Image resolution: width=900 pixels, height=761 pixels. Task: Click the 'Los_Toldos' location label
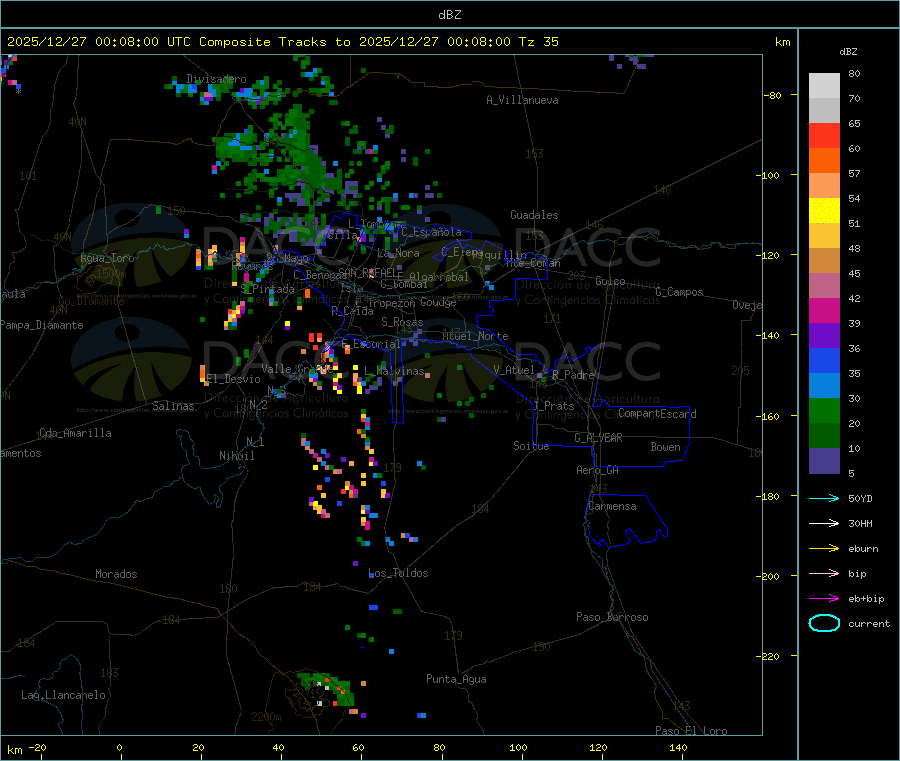pyautogui.click(x=398, y=573)
